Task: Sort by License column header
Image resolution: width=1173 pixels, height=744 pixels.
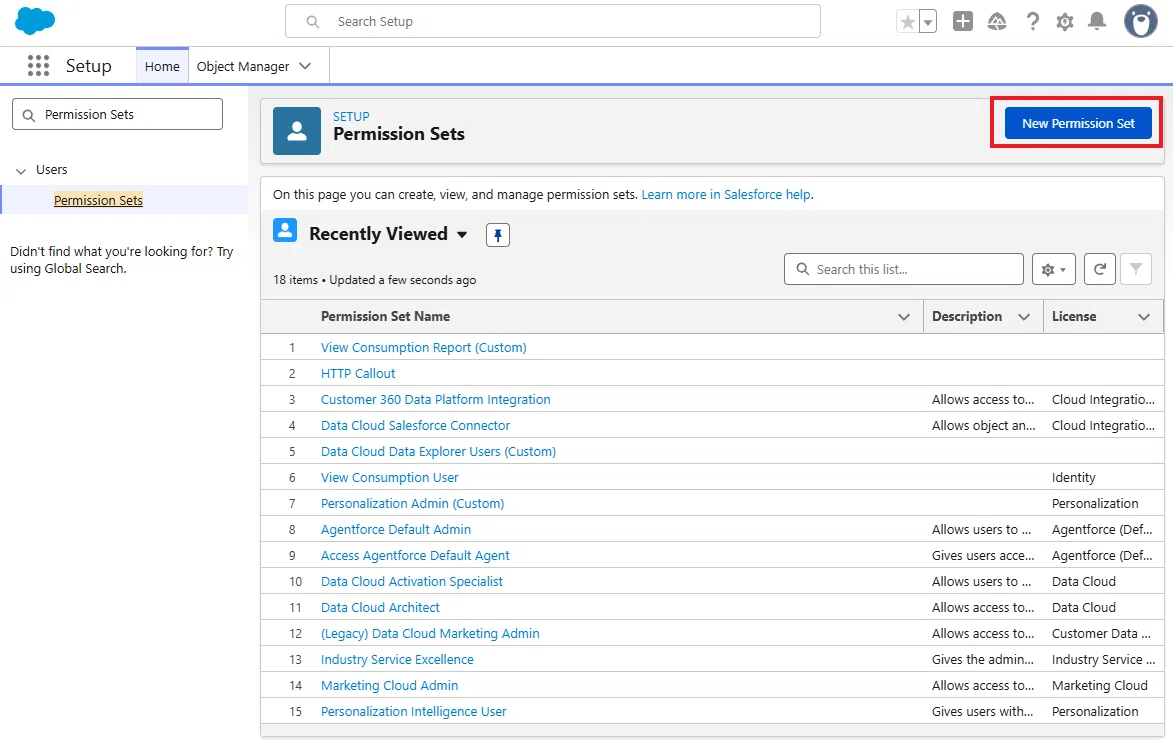Action: [x=1074, y=317]
